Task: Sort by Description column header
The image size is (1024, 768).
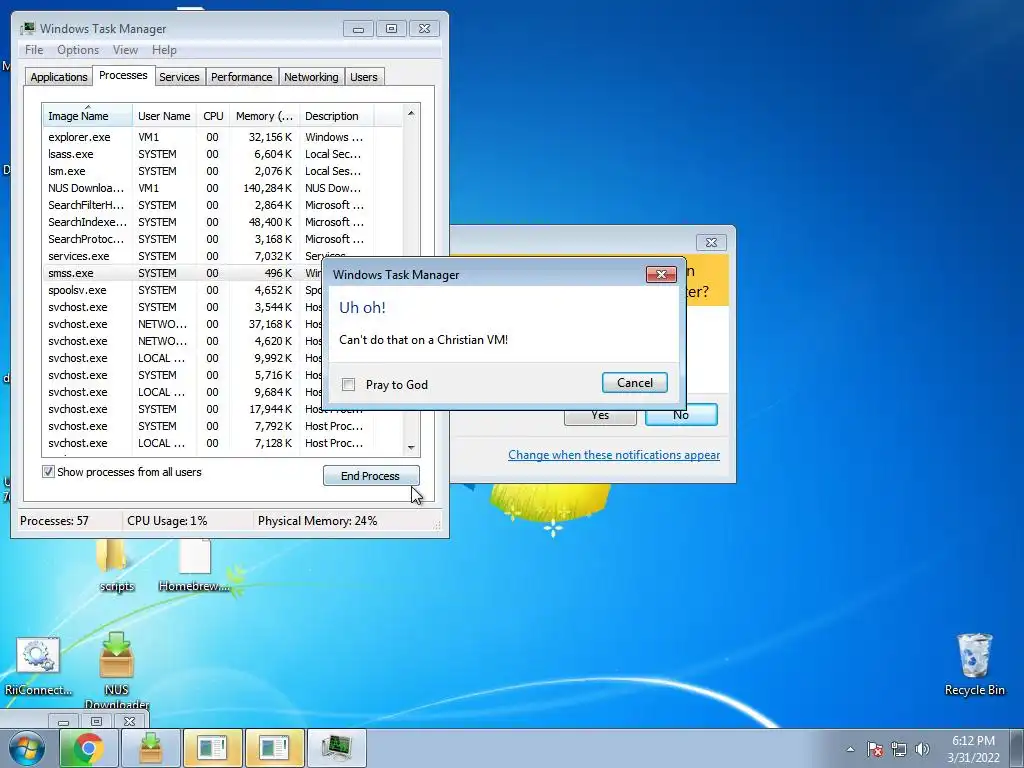Action: click(x=336, y=116)
